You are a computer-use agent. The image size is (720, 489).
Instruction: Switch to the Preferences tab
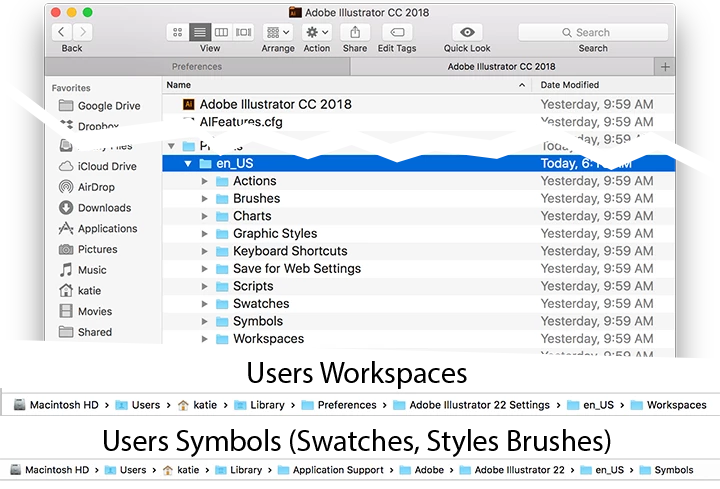point(197,67)
